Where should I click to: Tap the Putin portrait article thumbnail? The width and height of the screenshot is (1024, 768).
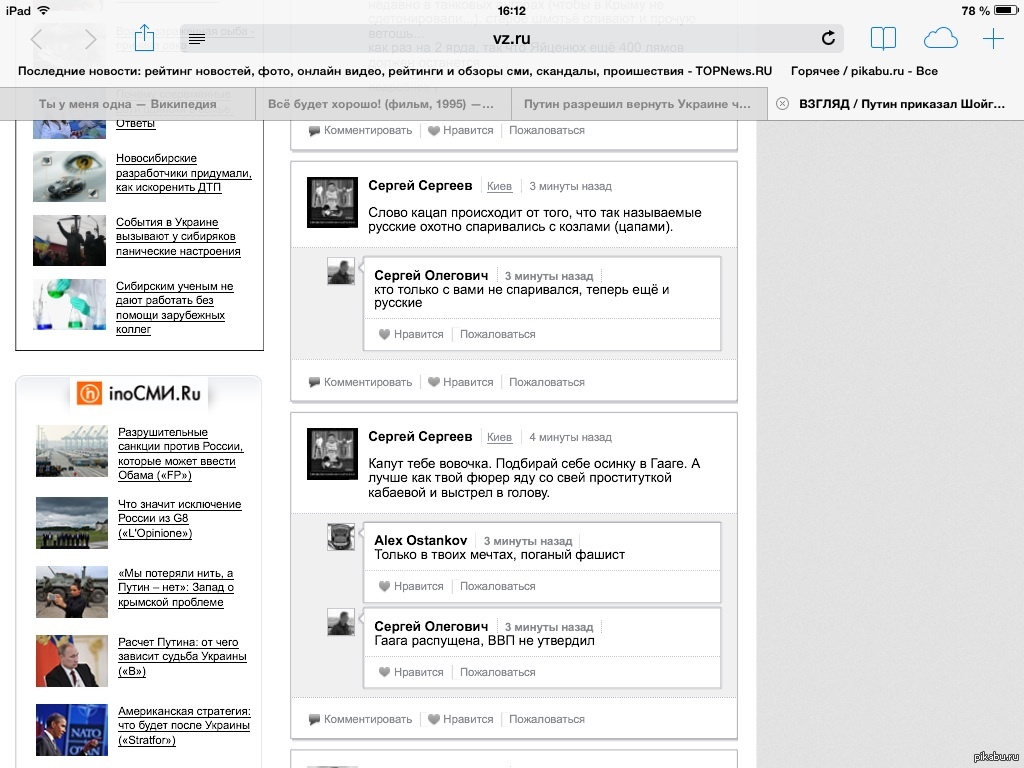72,661
